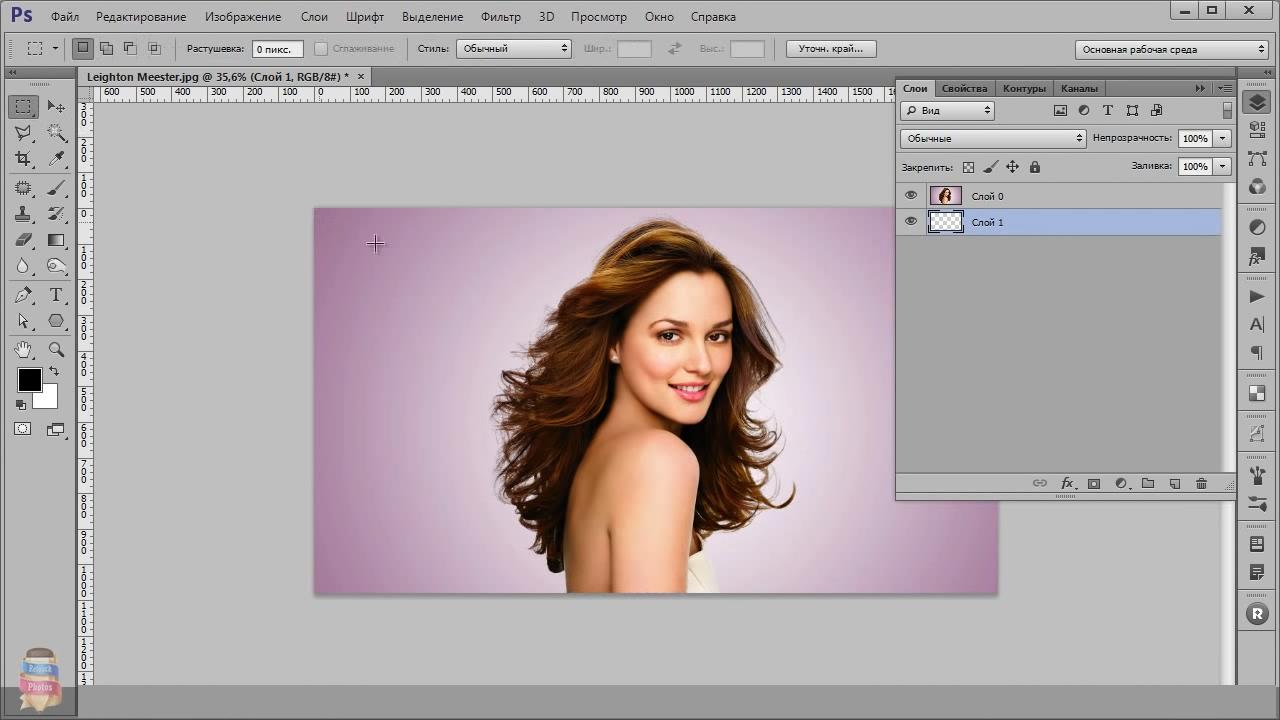This screenshot has width=1280, height=720.
Task: Open the Фильтр menu
Action: [500, 17]
